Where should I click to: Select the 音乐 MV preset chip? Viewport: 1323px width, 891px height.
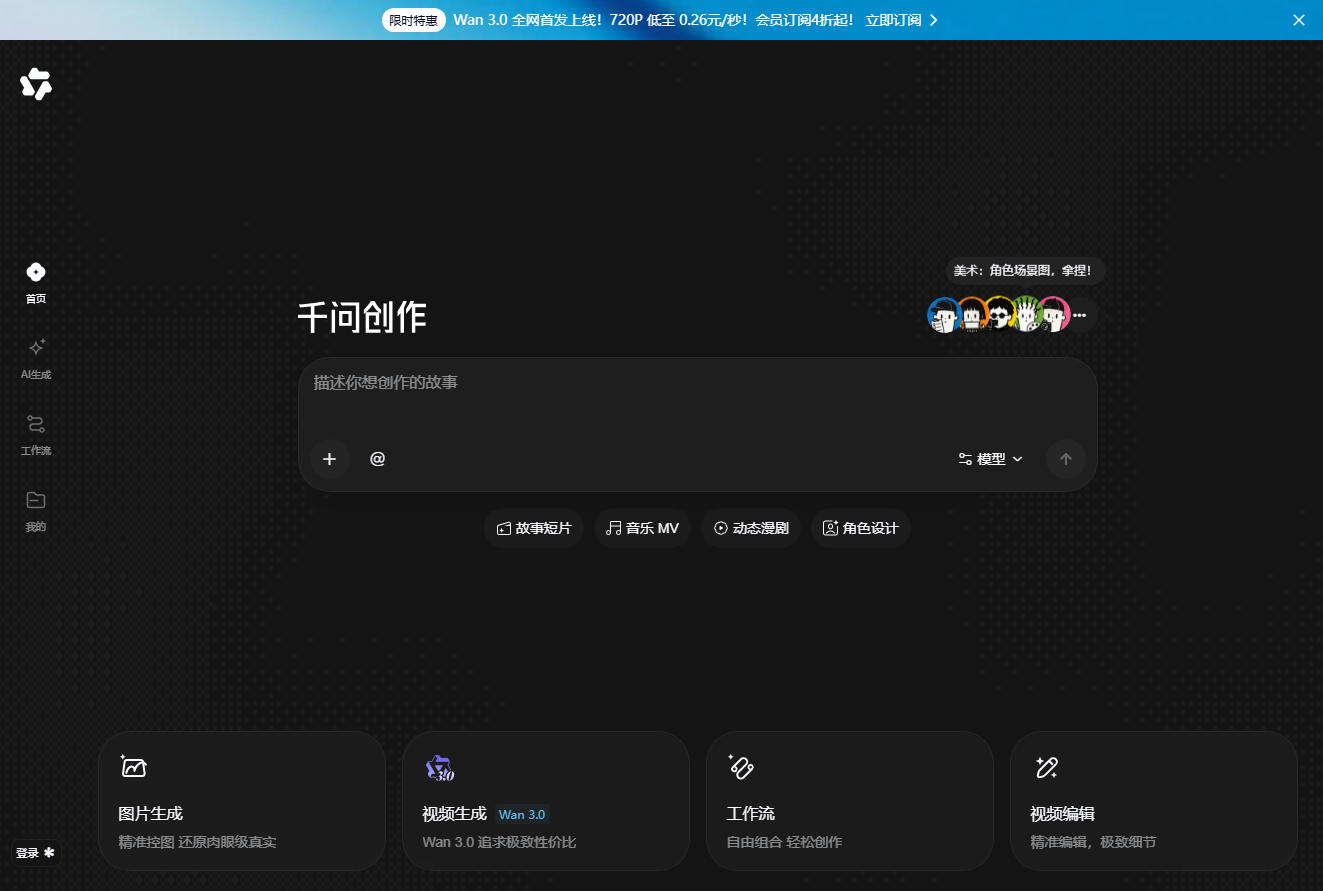point(642,528)
